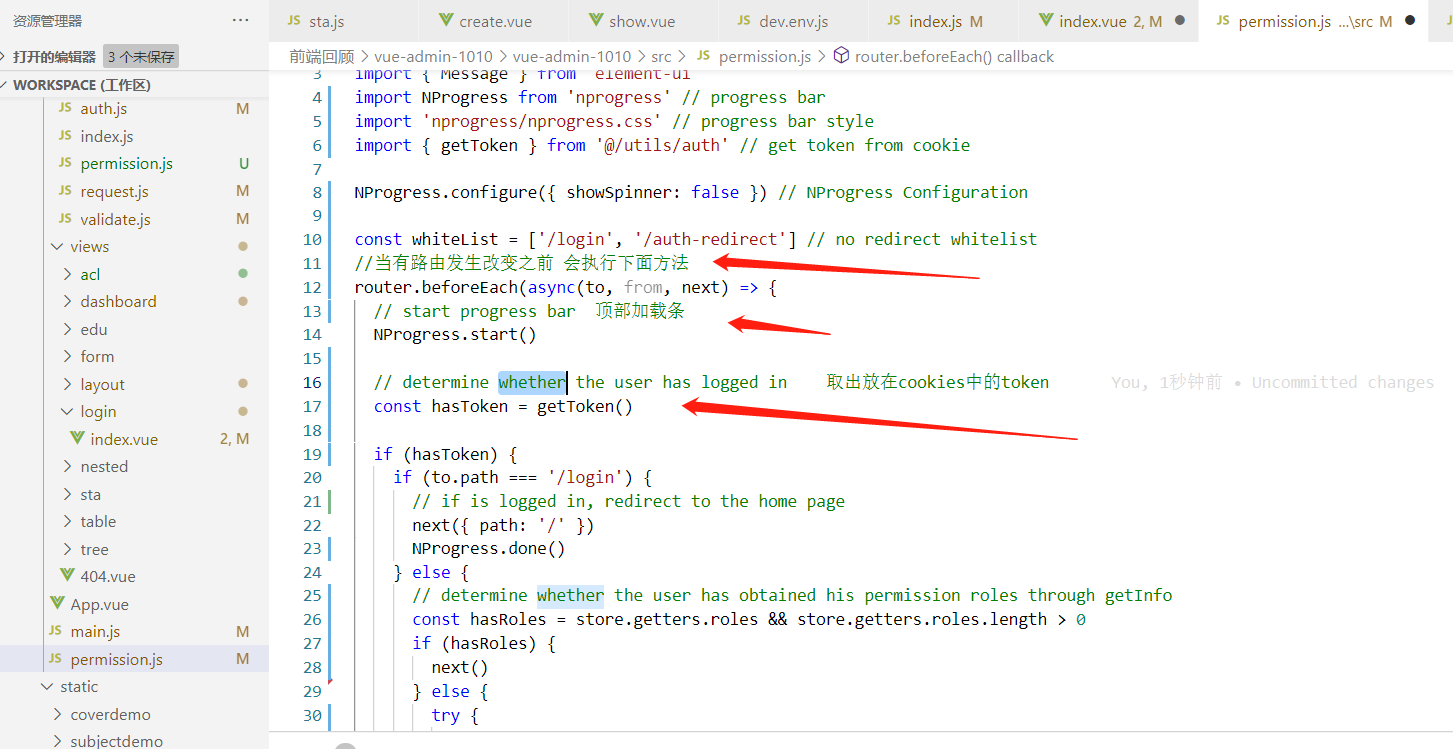Click router.beforeEach() callback breadcrumb
Image resolution: width=1453 pixels, height=749 pixels.
954,56
